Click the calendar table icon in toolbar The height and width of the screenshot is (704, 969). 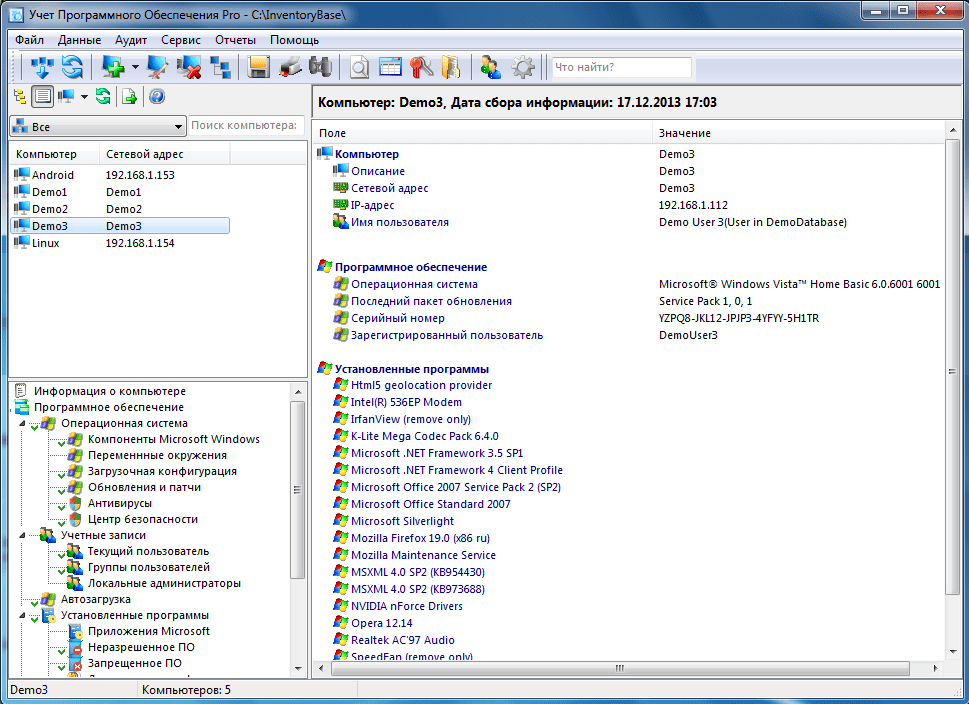click(x=390, y=67)
